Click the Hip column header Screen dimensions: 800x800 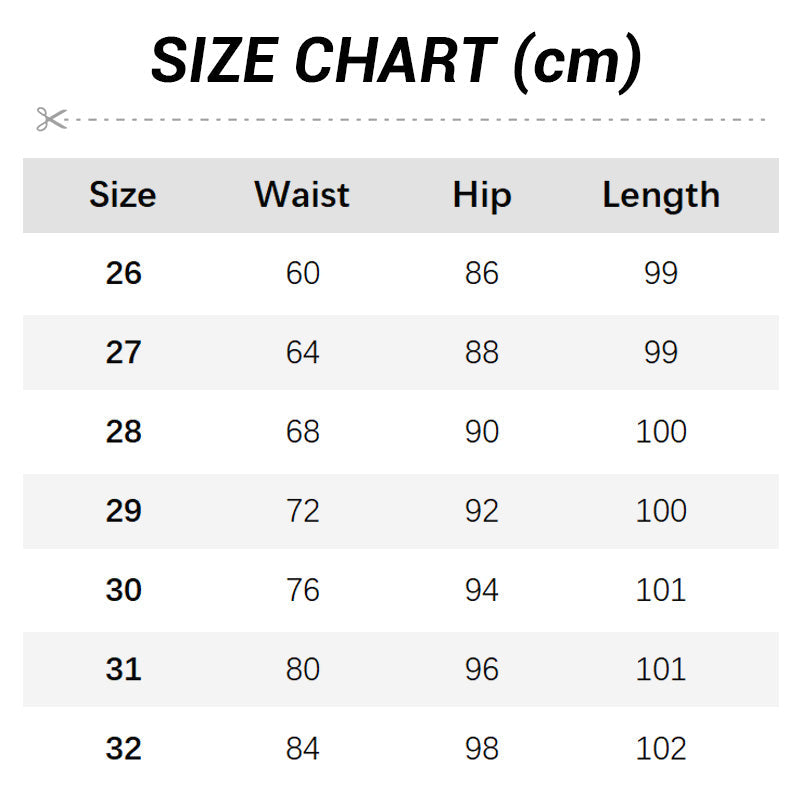(481, 194)
